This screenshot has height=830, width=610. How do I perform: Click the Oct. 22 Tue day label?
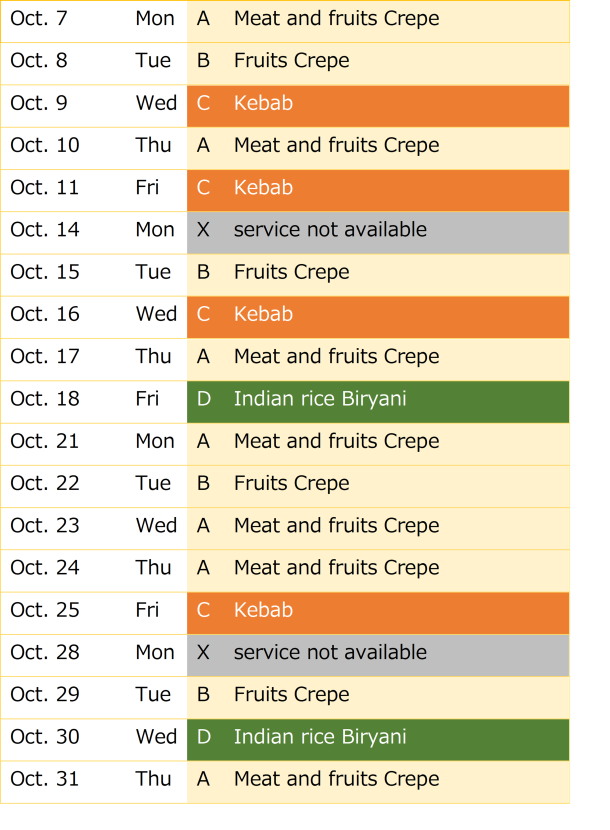(153, 483)
